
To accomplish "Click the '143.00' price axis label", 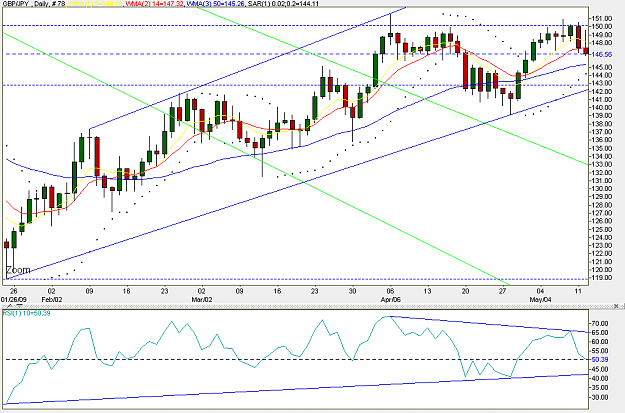I will click(602, 83).
